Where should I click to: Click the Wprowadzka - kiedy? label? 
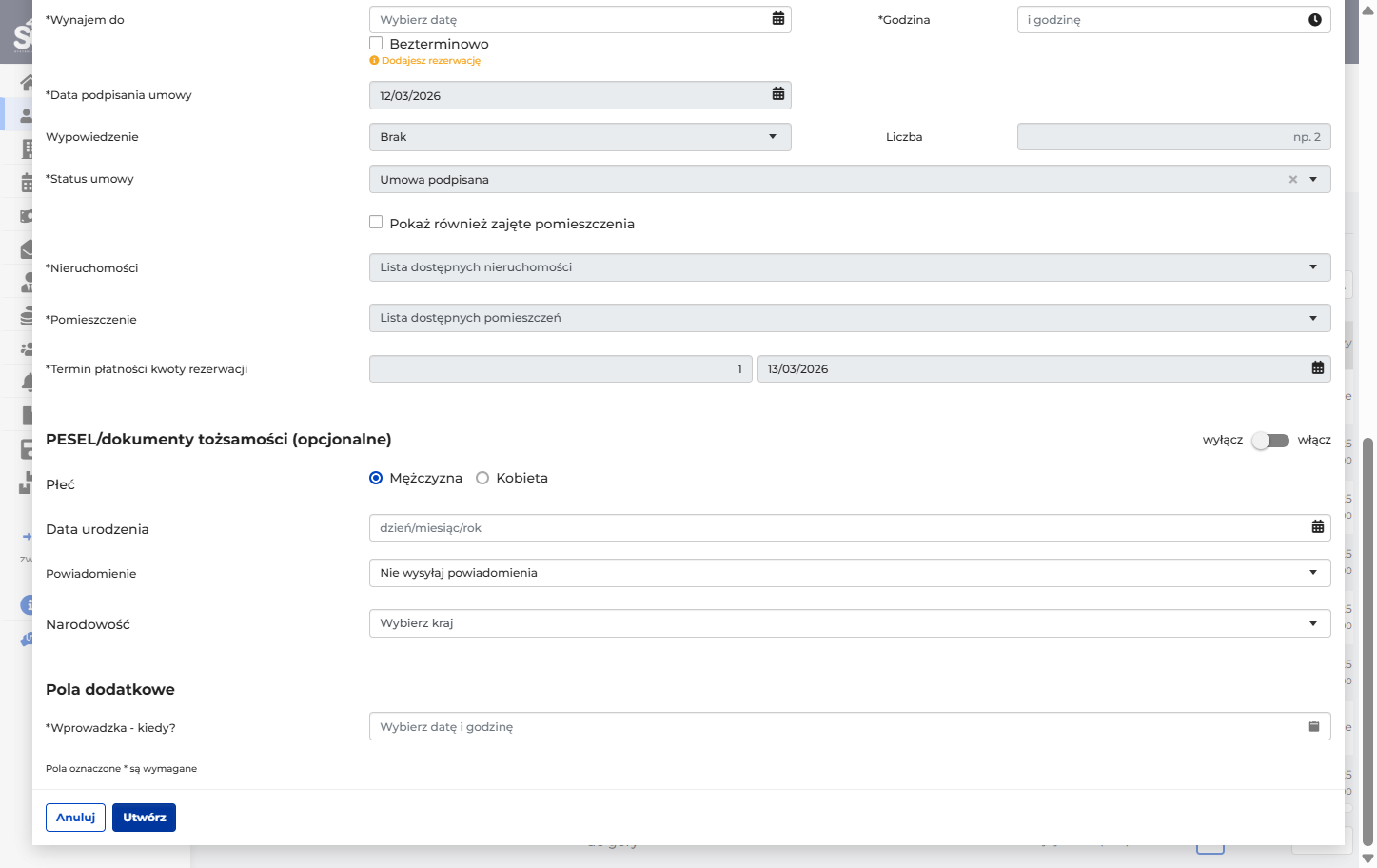point(110,728)
